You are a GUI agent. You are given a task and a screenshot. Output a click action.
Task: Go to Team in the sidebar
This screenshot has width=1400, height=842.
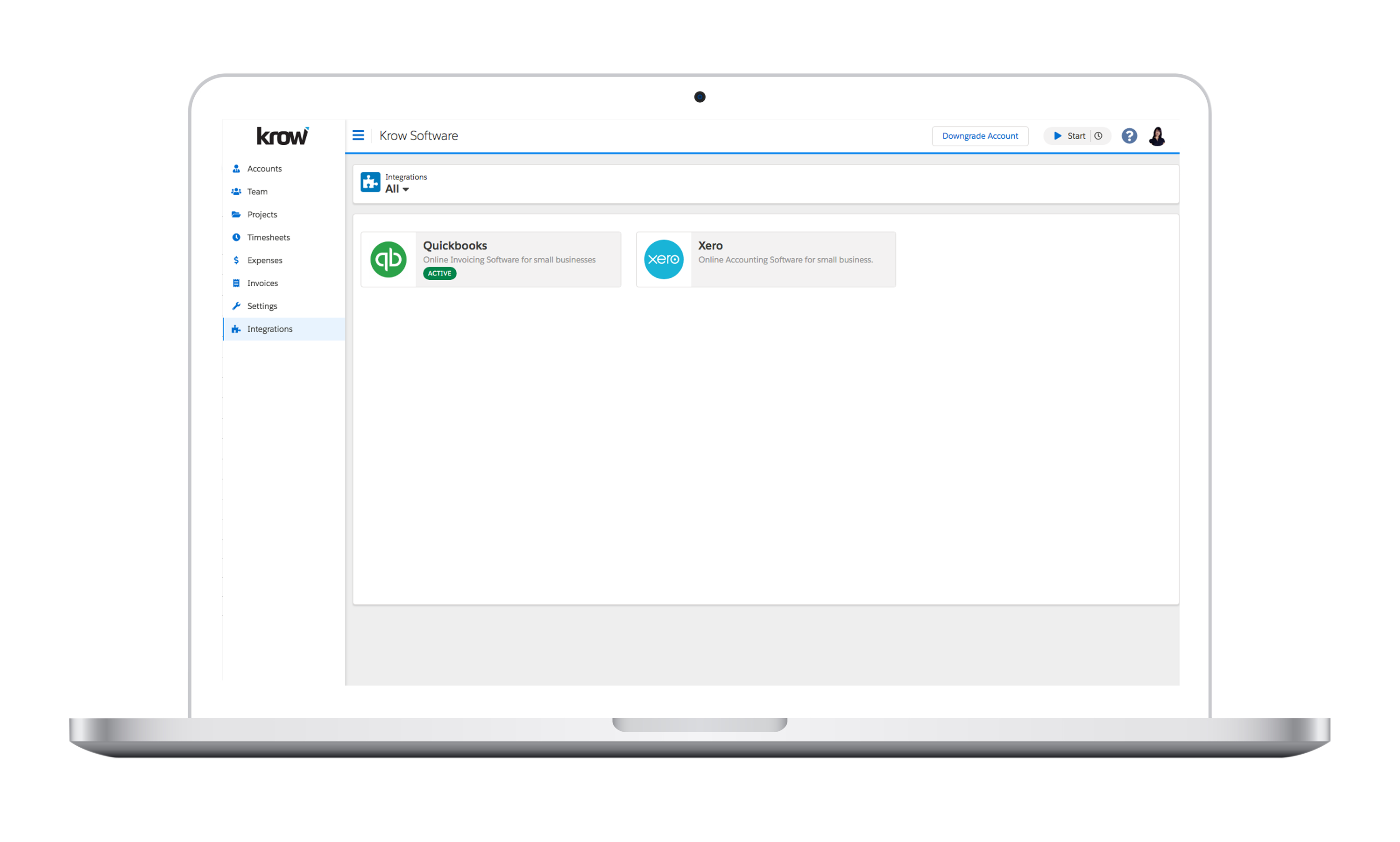257,192
